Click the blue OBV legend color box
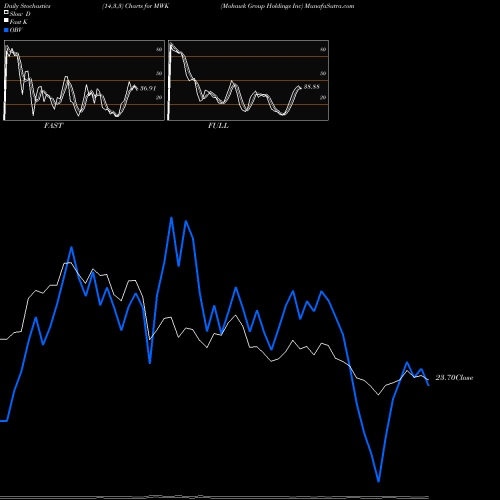500x500 pixels. point(6,30)
